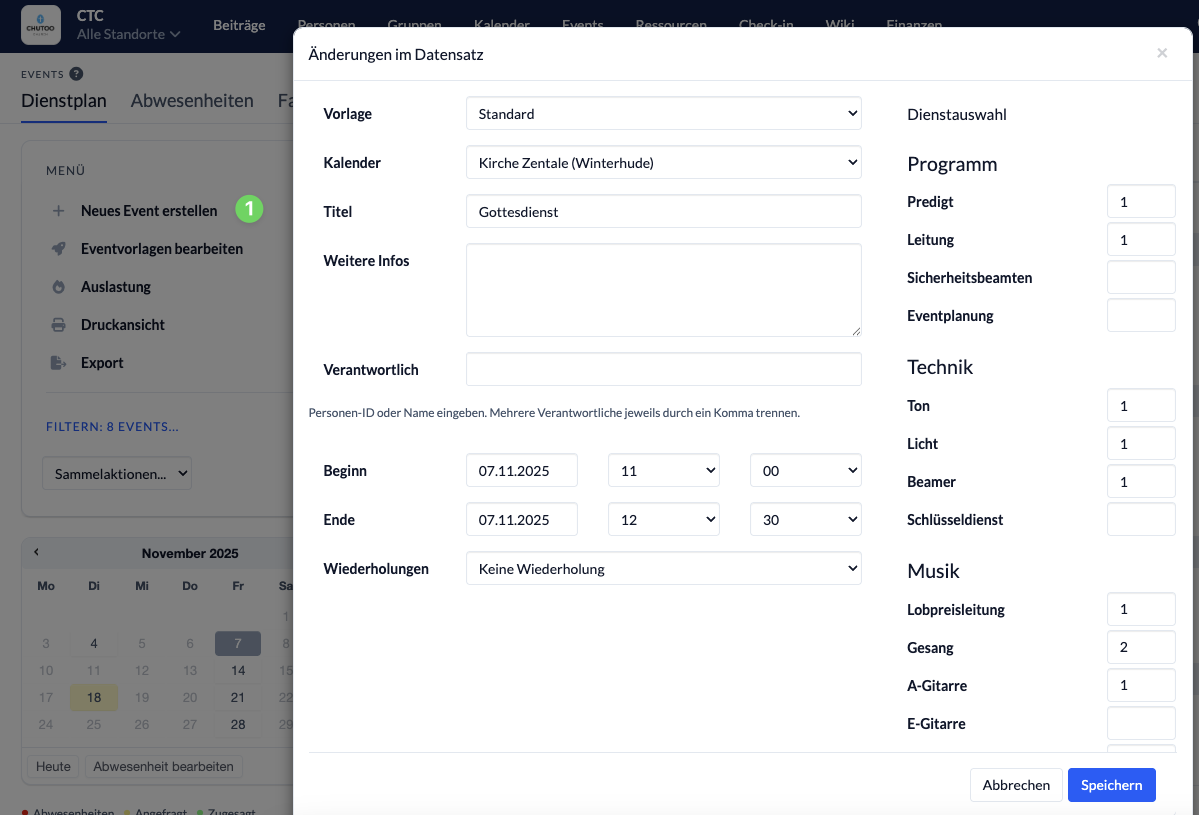Click the Speichern button
1199x815 pixels.
pos(1111,785)
